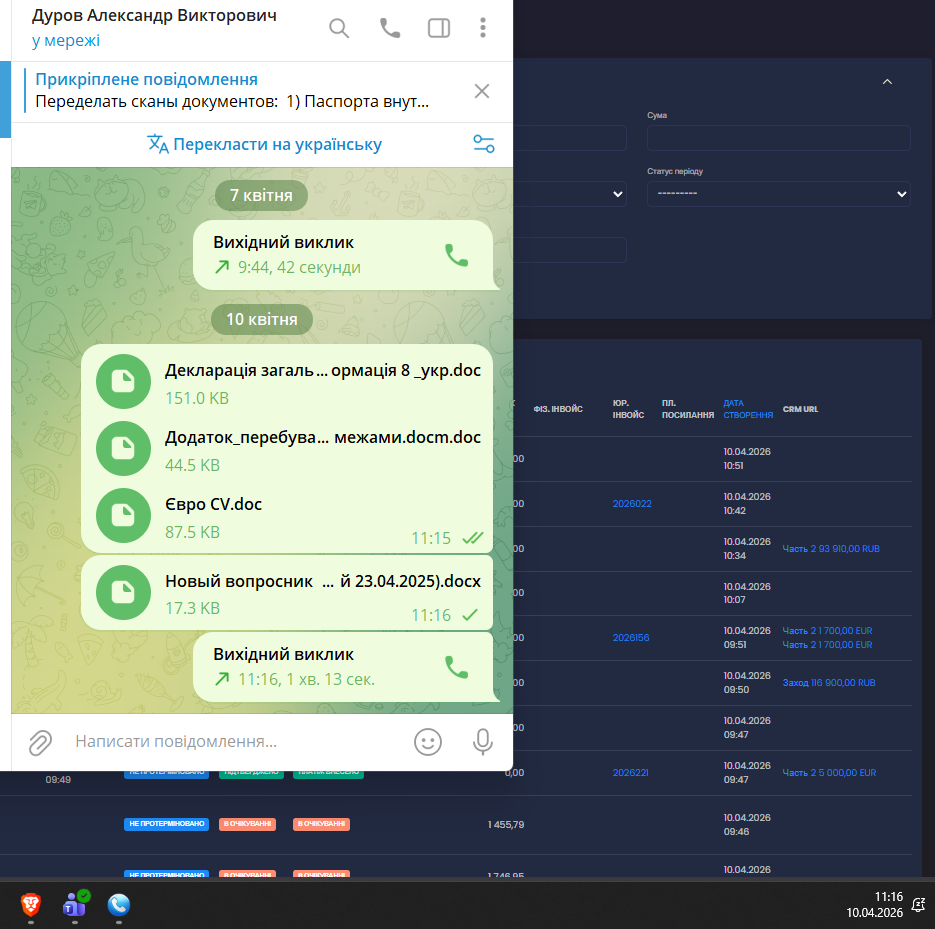The image size is (935, 929).
Task: Open the phone app taskbar icon
Action: (119, 905)
